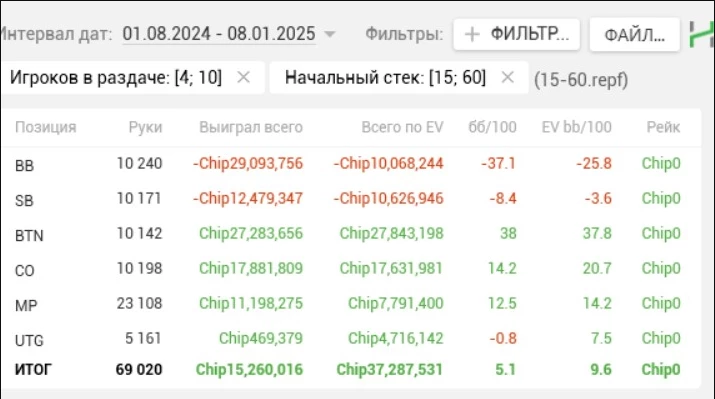Select the ИТОГ totals row
The width and height of the screenshot is (715, 399).
(350, 369)
